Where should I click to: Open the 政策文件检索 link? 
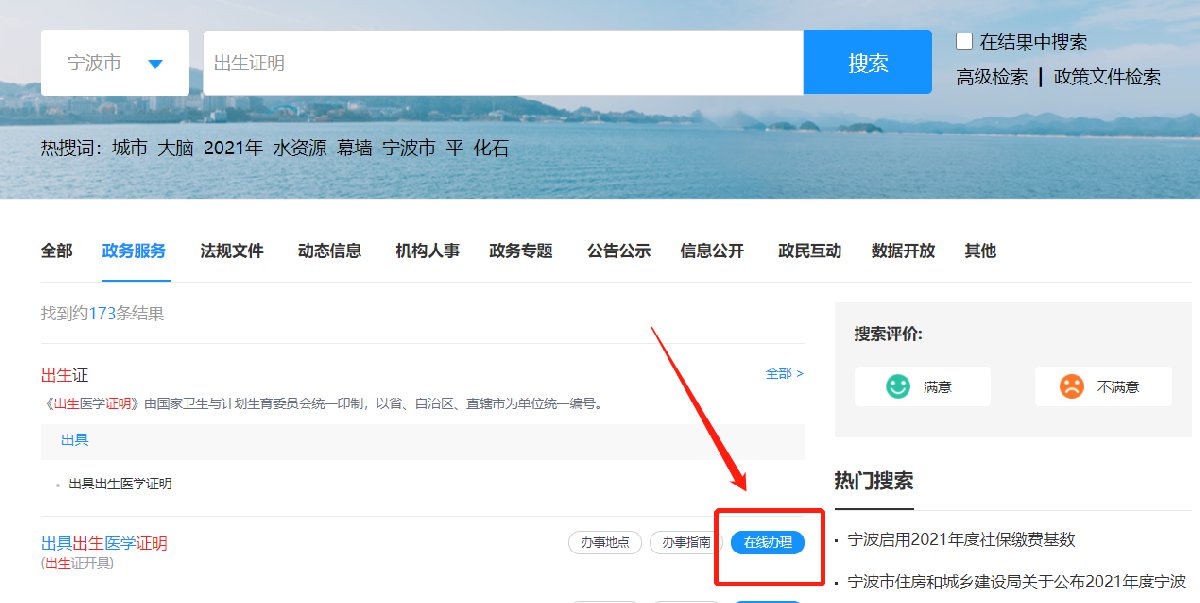tap(1107, 77)
